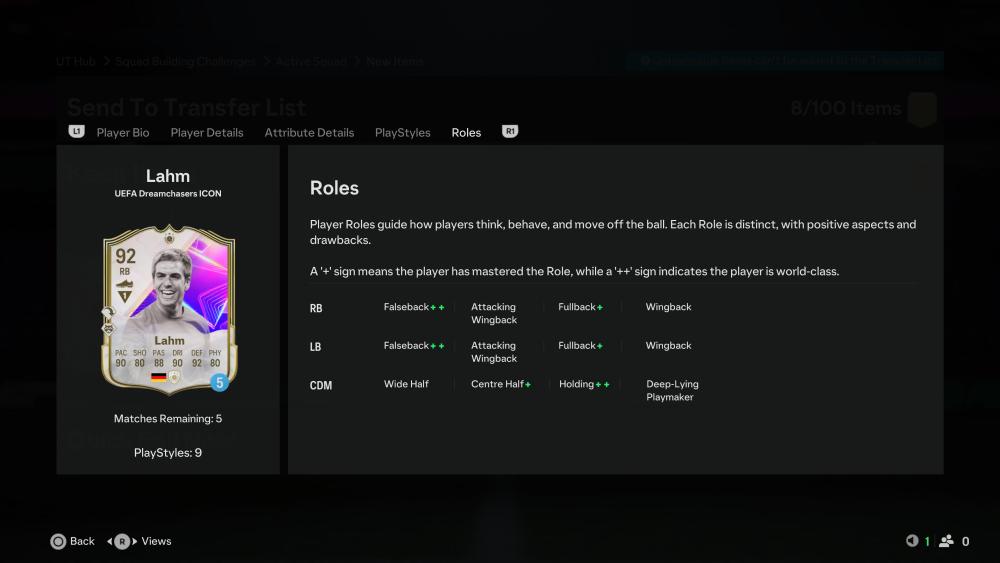Open the Player Bio tab
1000x563 pixels.
click(123, 133)
